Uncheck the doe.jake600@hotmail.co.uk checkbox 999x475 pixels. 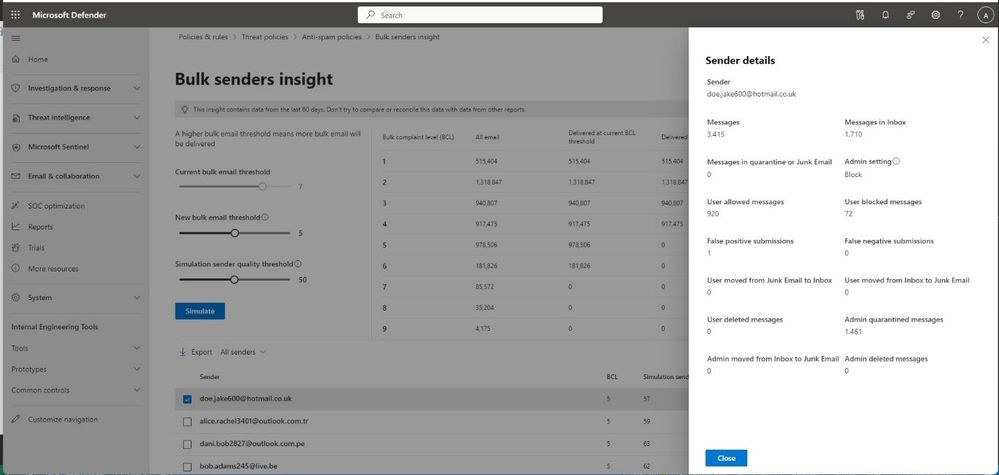click(187, 399)
